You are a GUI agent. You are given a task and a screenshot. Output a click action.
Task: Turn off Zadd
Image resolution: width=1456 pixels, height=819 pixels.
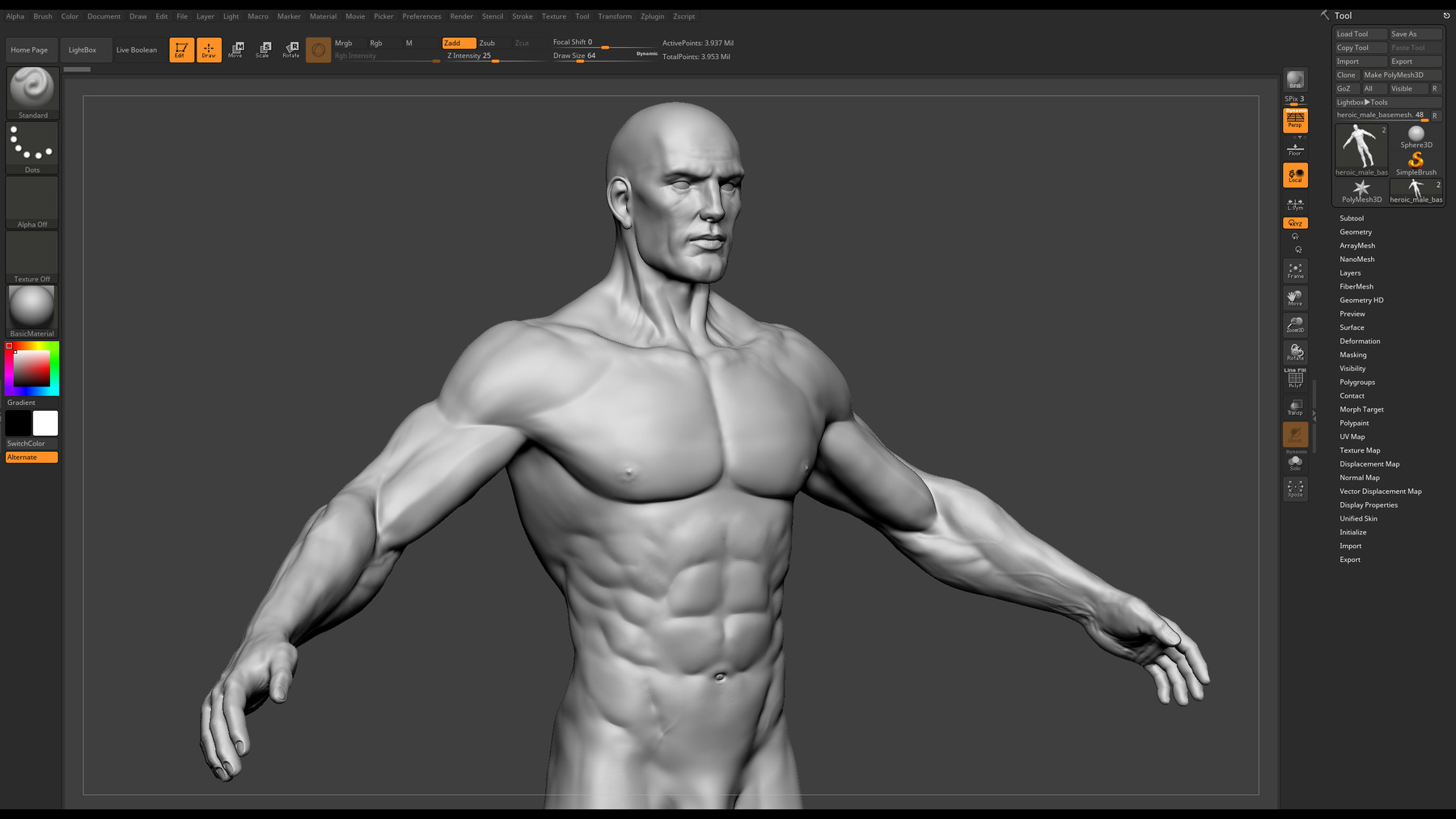click(x=459, y=43)
